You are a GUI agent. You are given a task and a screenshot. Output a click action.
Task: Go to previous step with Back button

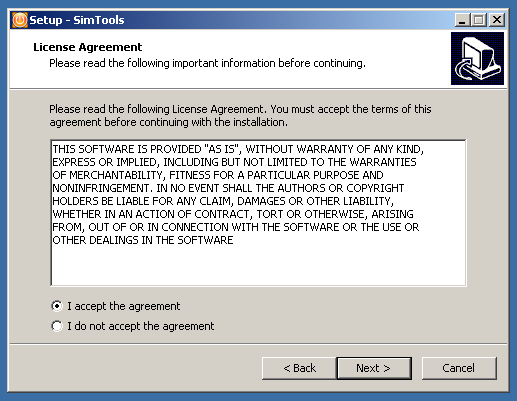pyautogui.click(x=299, y=368)
